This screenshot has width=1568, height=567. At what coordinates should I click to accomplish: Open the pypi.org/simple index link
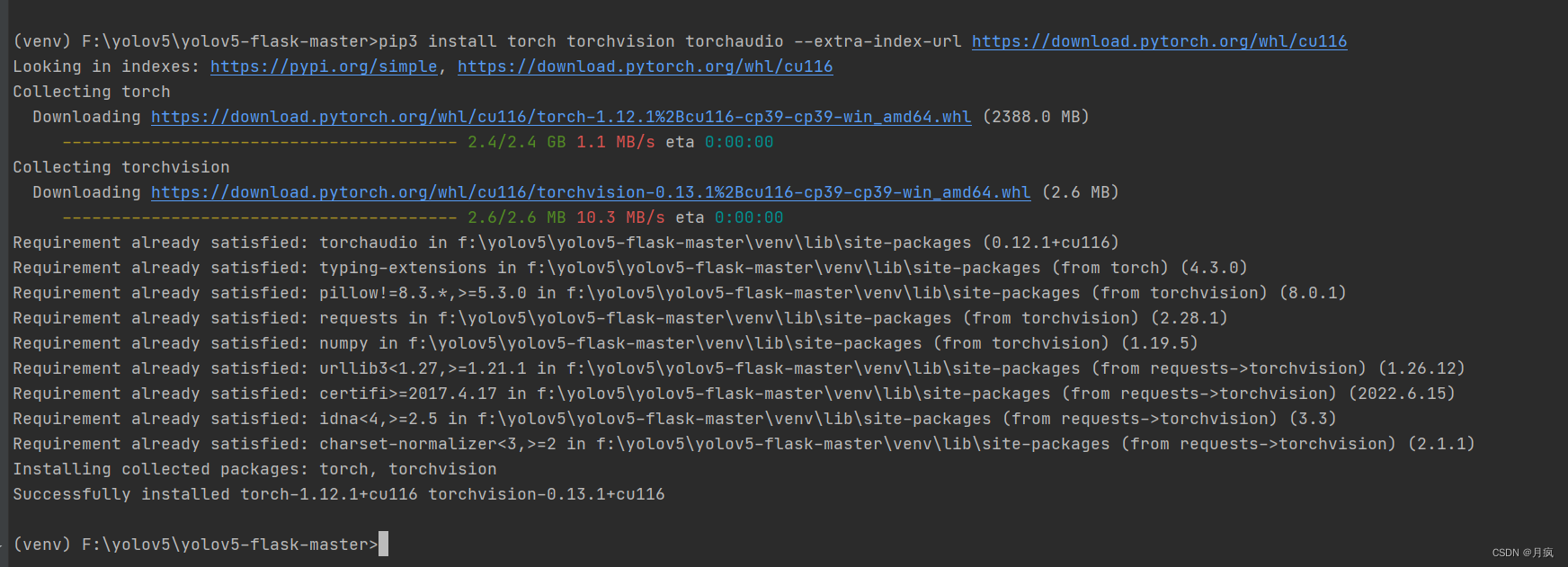coord(324,66)
